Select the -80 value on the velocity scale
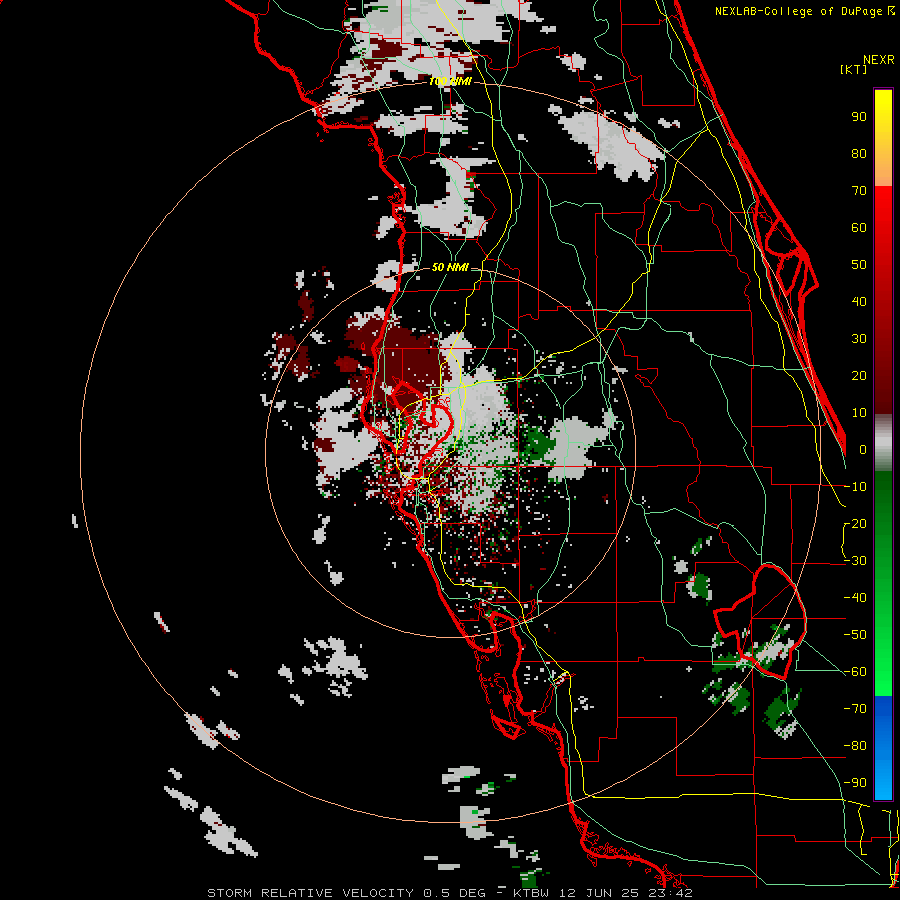 (855, 746)
